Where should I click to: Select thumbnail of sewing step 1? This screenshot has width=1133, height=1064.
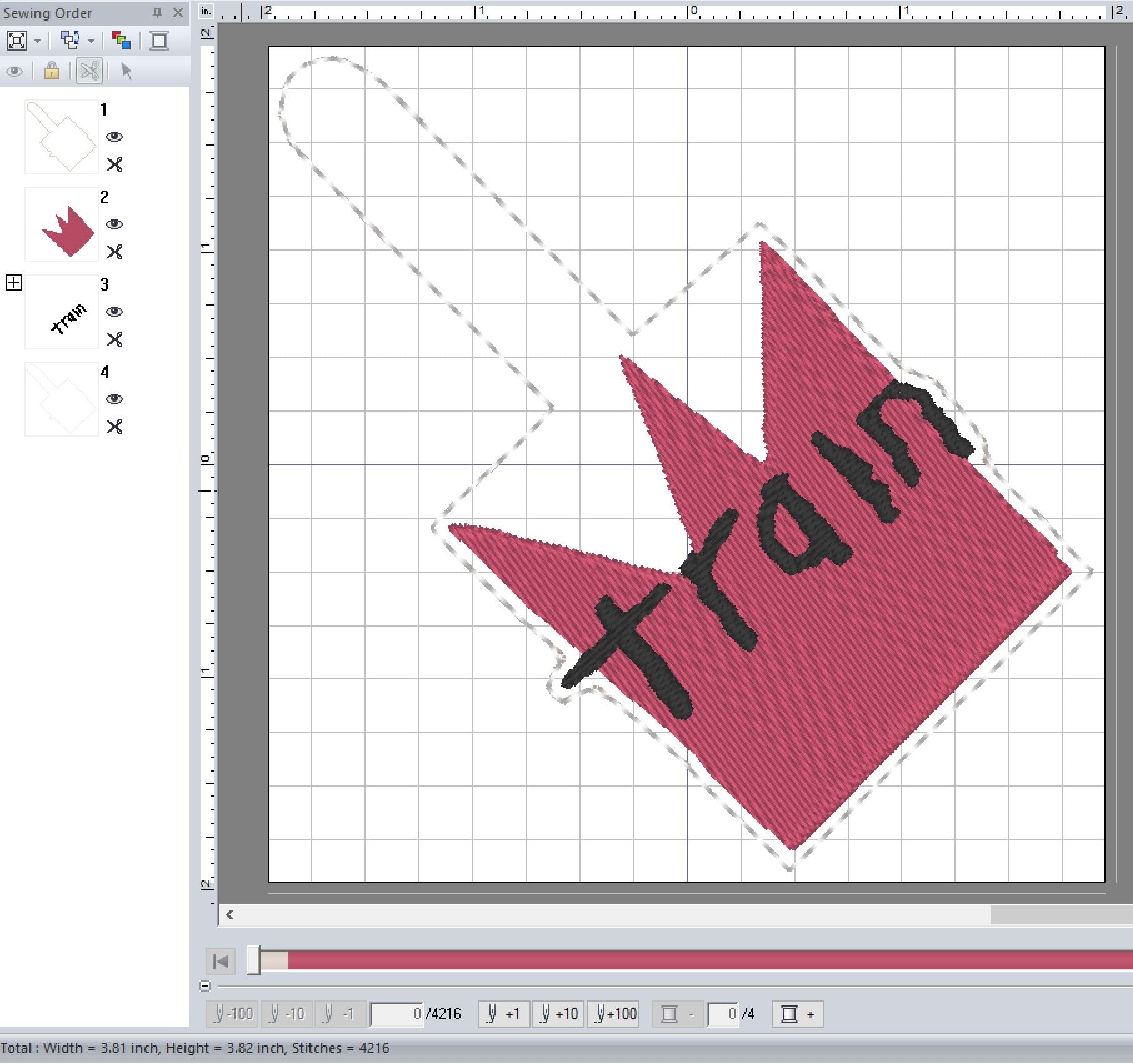[x=62, y=137]
